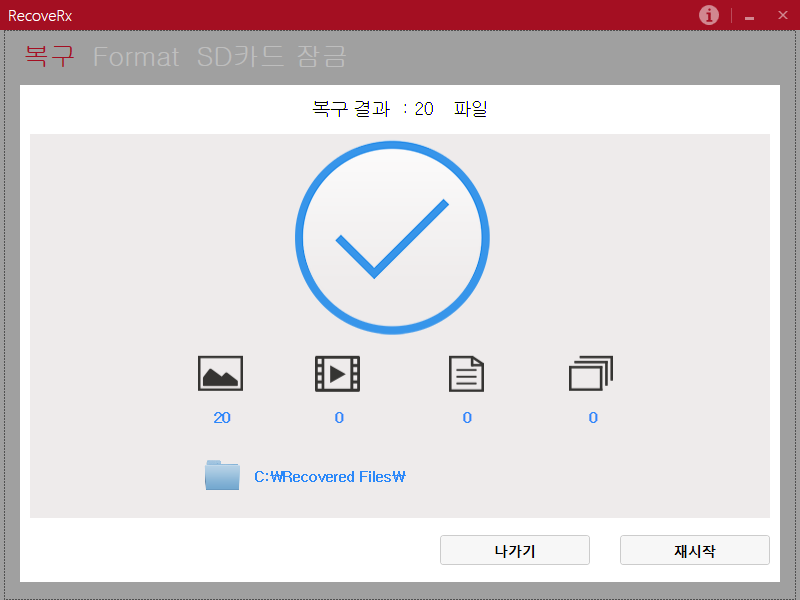The width and height of the screenshot is (800, 600).
Task: Open the Format tab
Action: tap(136, 57)
